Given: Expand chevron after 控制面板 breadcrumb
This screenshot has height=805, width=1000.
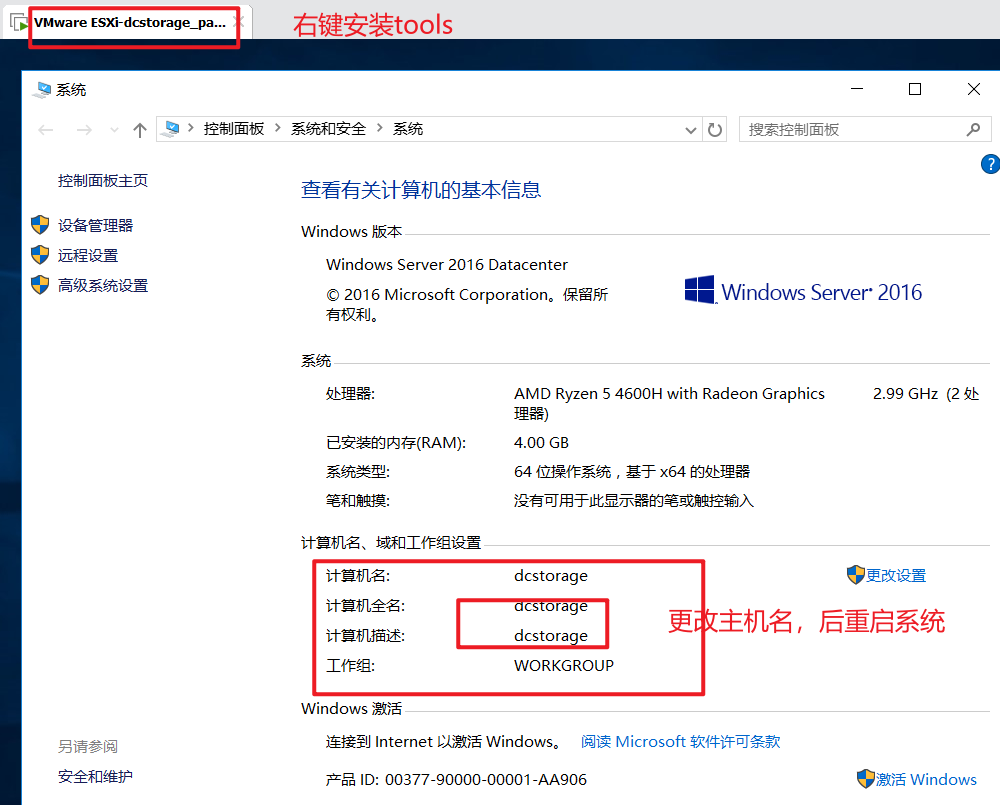Looking at the screenshot, I should 277,128.
